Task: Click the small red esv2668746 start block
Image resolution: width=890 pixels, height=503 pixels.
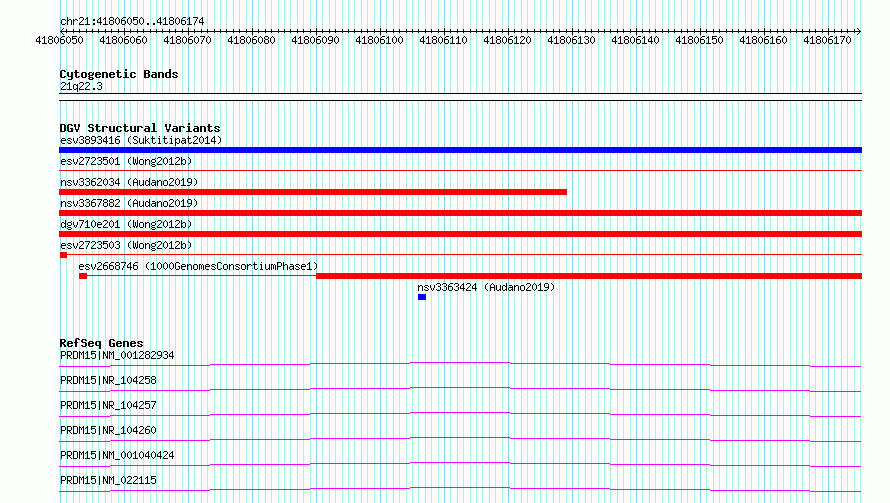Action: [83, 276]
